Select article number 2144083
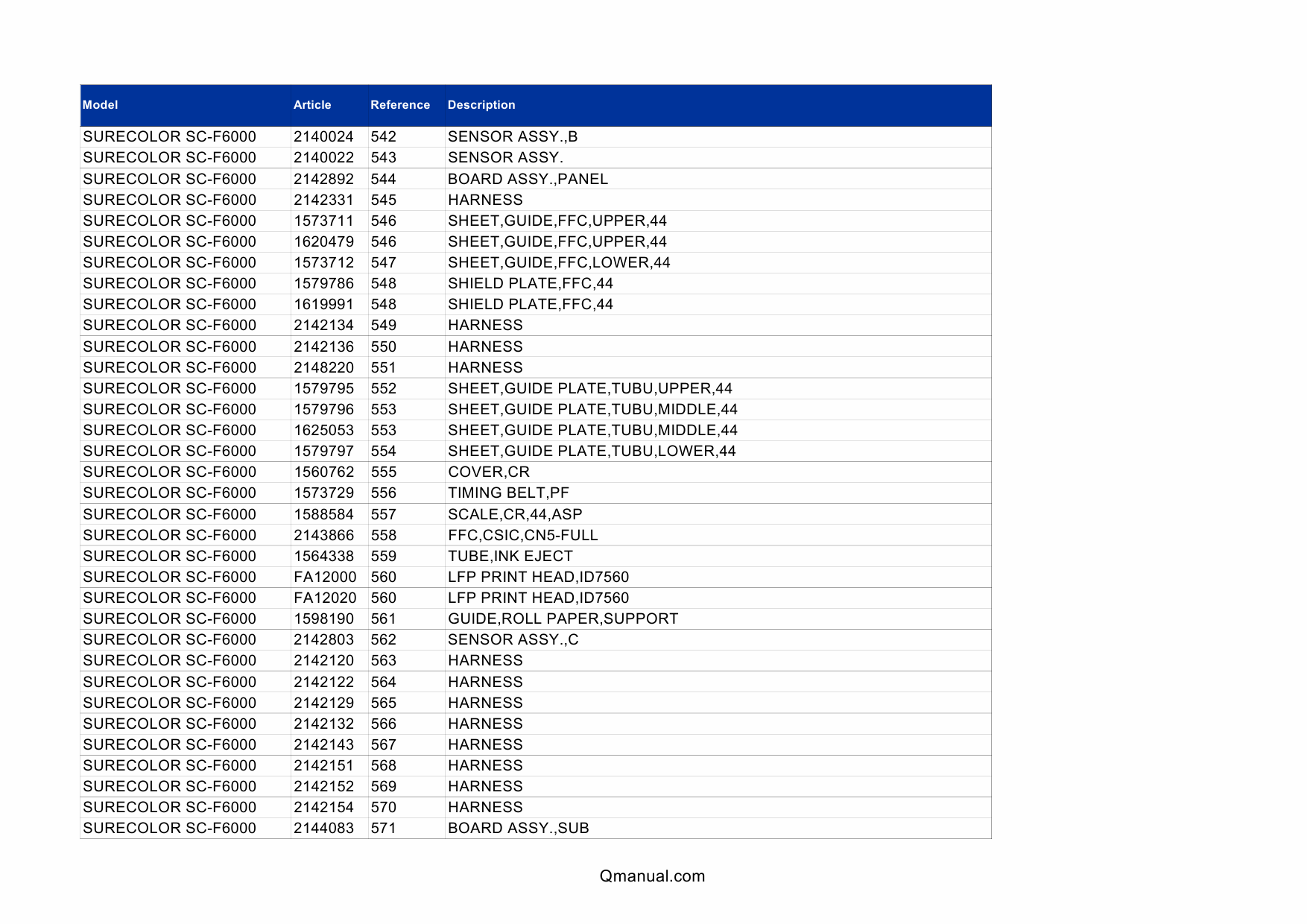Image resolution: width=1307 pixels, height=924 pixels. [x=323, y=828]
